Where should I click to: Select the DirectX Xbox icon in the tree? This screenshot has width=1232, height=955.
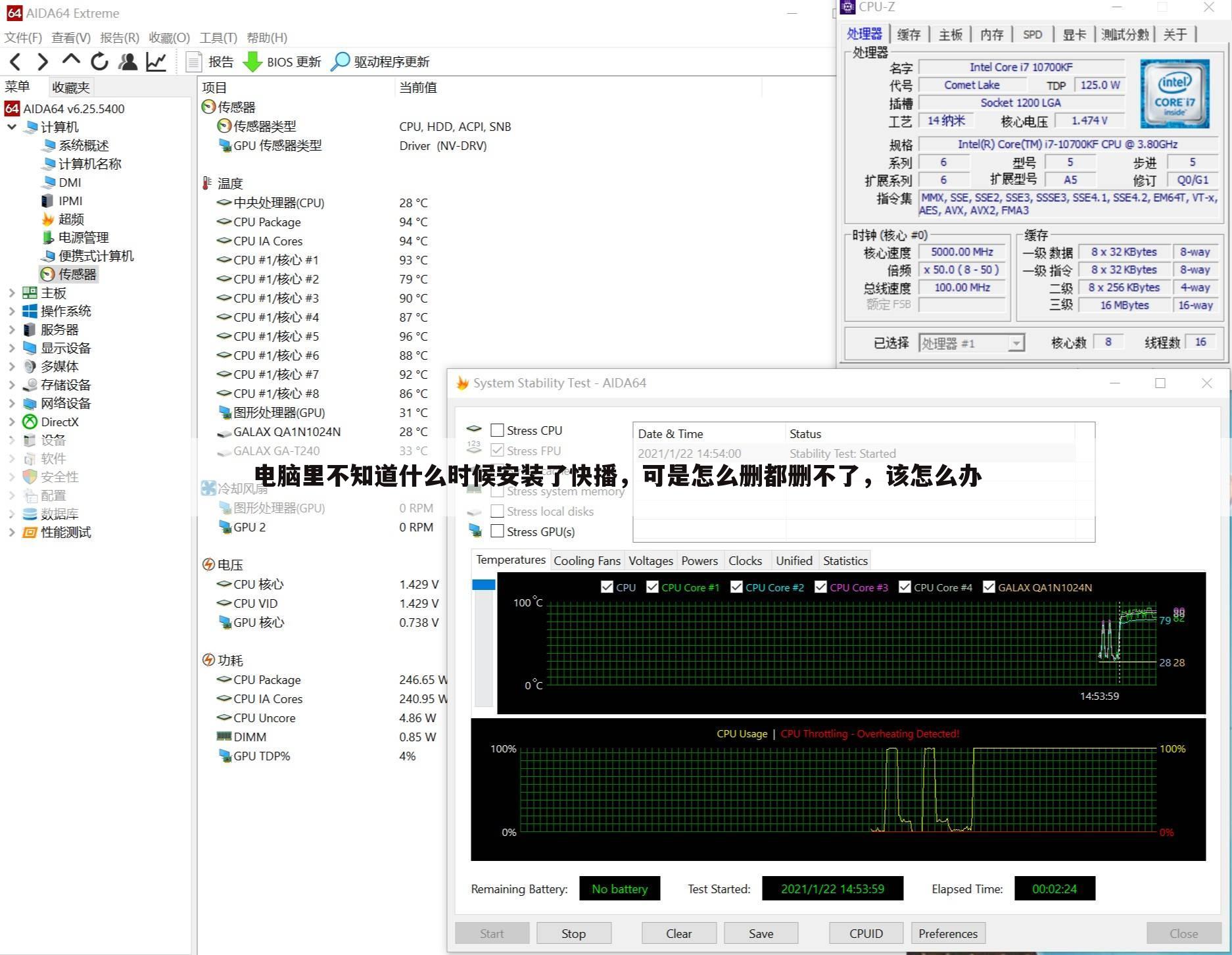point(30,422)
